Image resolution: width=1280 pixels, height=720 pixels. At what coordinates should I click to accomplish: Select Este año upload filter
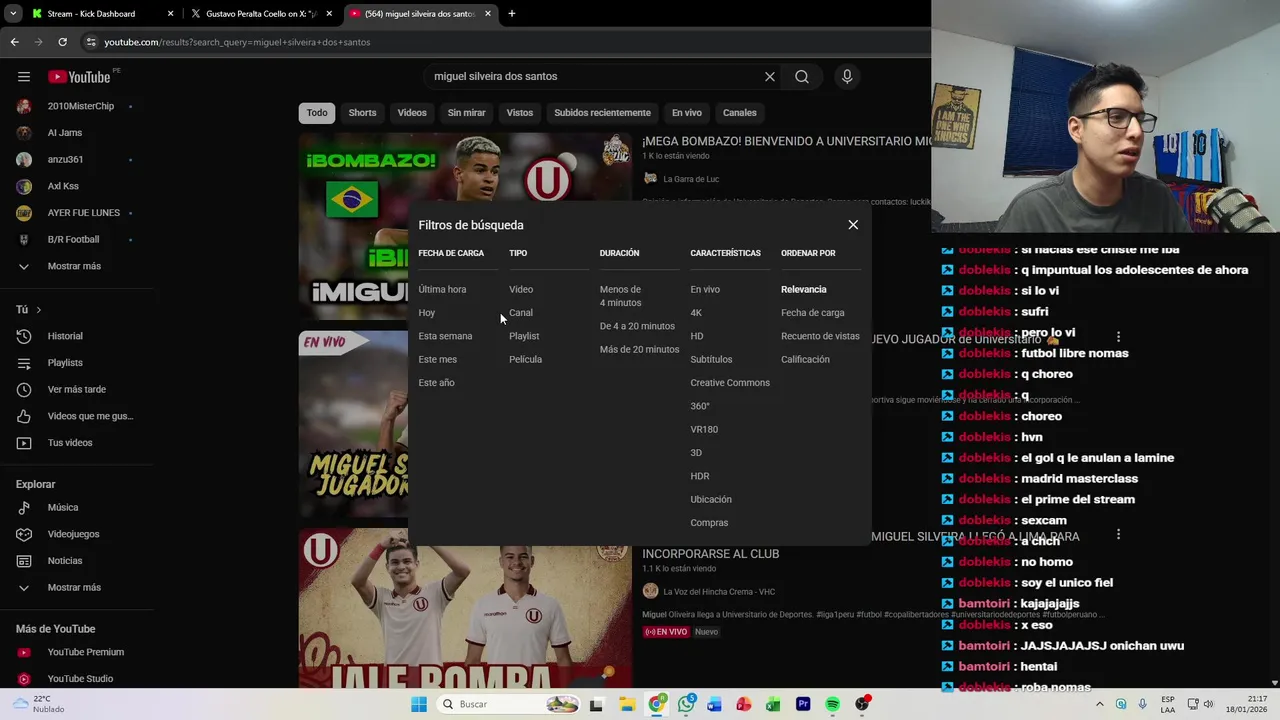coord(436,383)
